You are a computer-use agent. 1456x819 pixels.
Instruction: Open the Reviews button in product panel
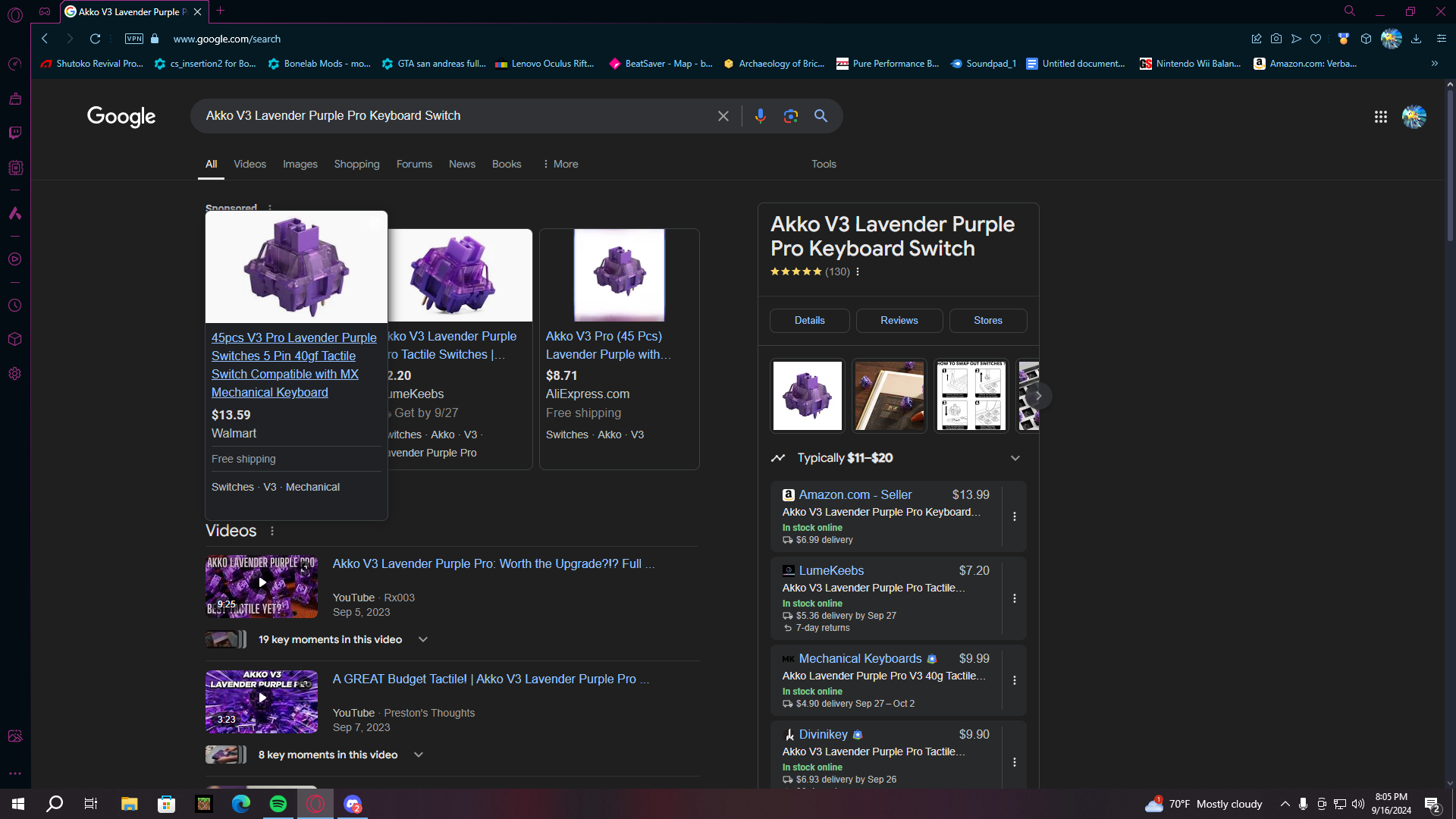tap(899, 320)
